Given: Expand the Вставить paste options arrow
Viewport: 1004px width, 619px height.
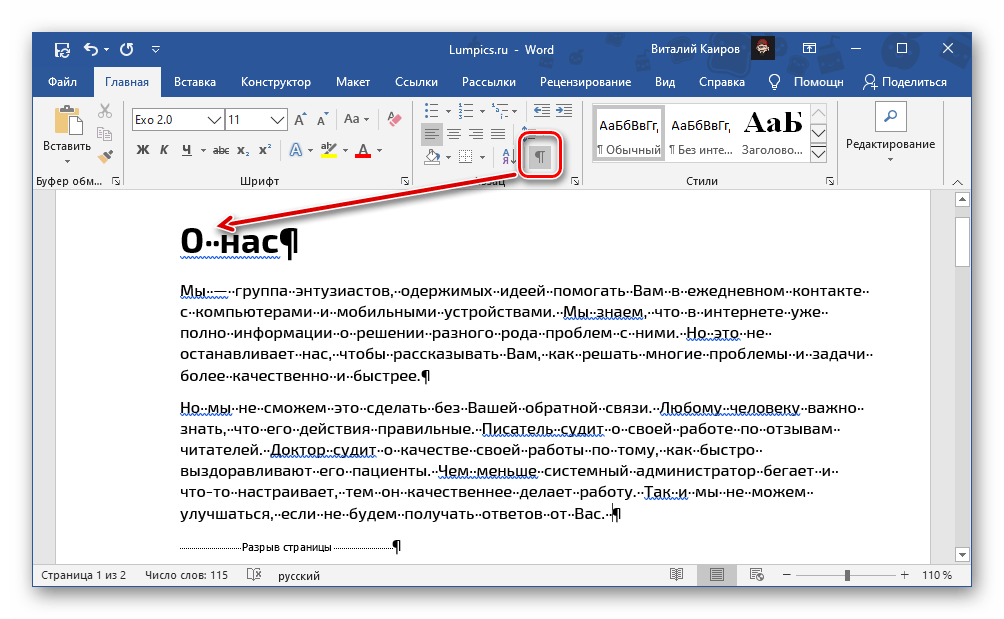Looking at the screenshot, I should 67,161.
